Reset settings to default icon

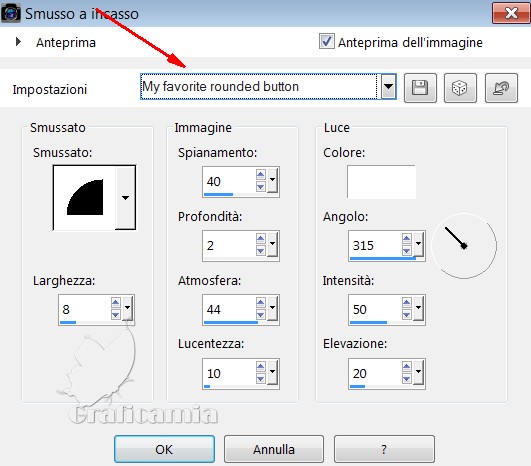[501, 88]
